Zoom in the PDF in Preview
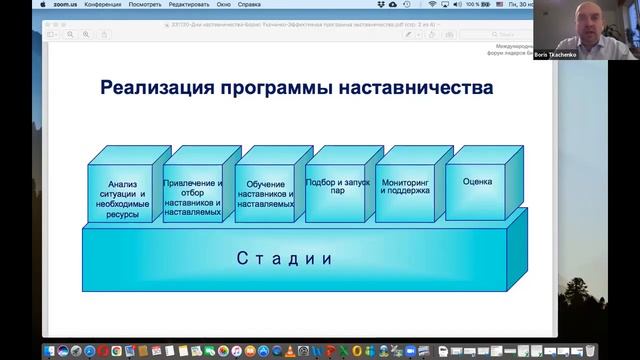Screen dimensions: 640x360 (x=86, y=35)
